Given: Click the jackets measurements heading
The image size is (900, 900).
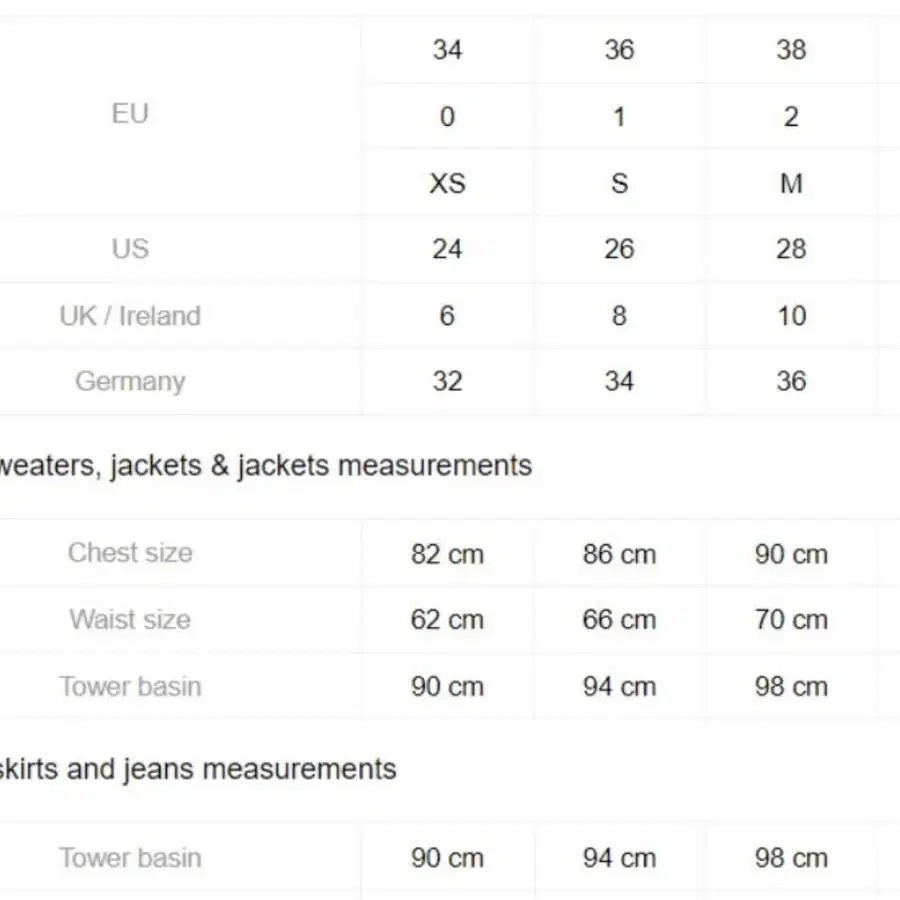Looking at the screenshot, I should coord(266,465).
